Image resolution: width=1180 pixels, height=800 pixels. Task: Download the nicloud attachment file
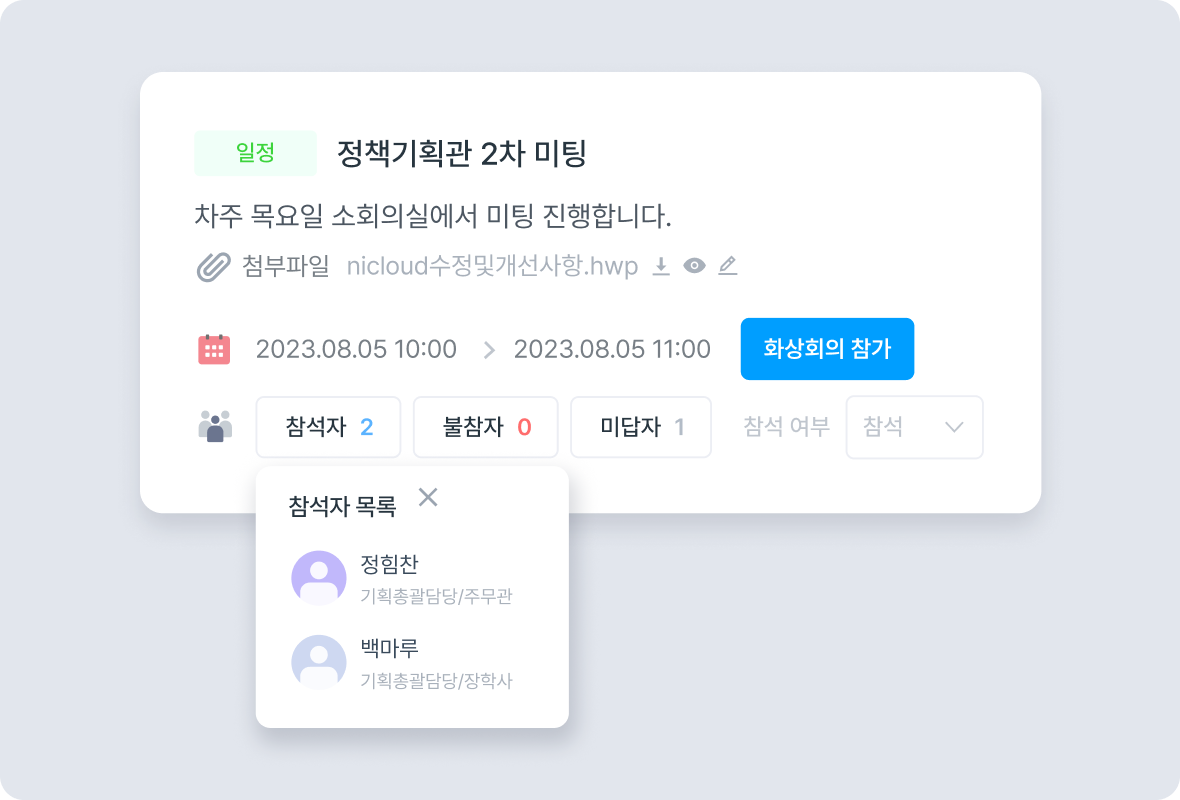pos(661,266)
